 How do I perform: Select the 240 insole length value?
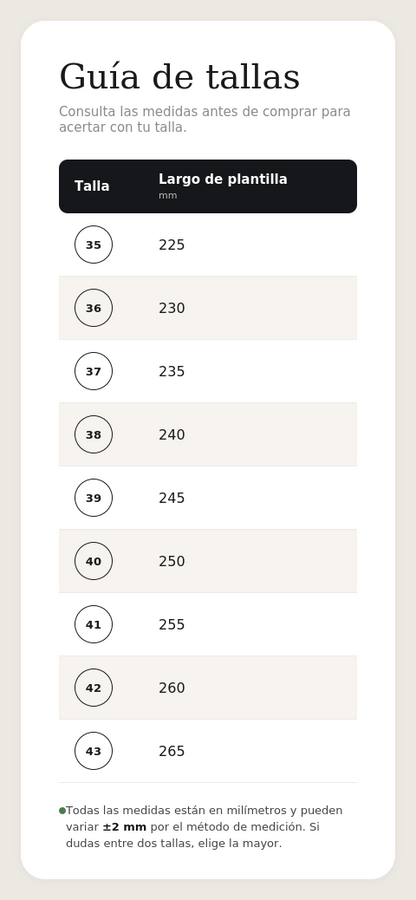172,435
